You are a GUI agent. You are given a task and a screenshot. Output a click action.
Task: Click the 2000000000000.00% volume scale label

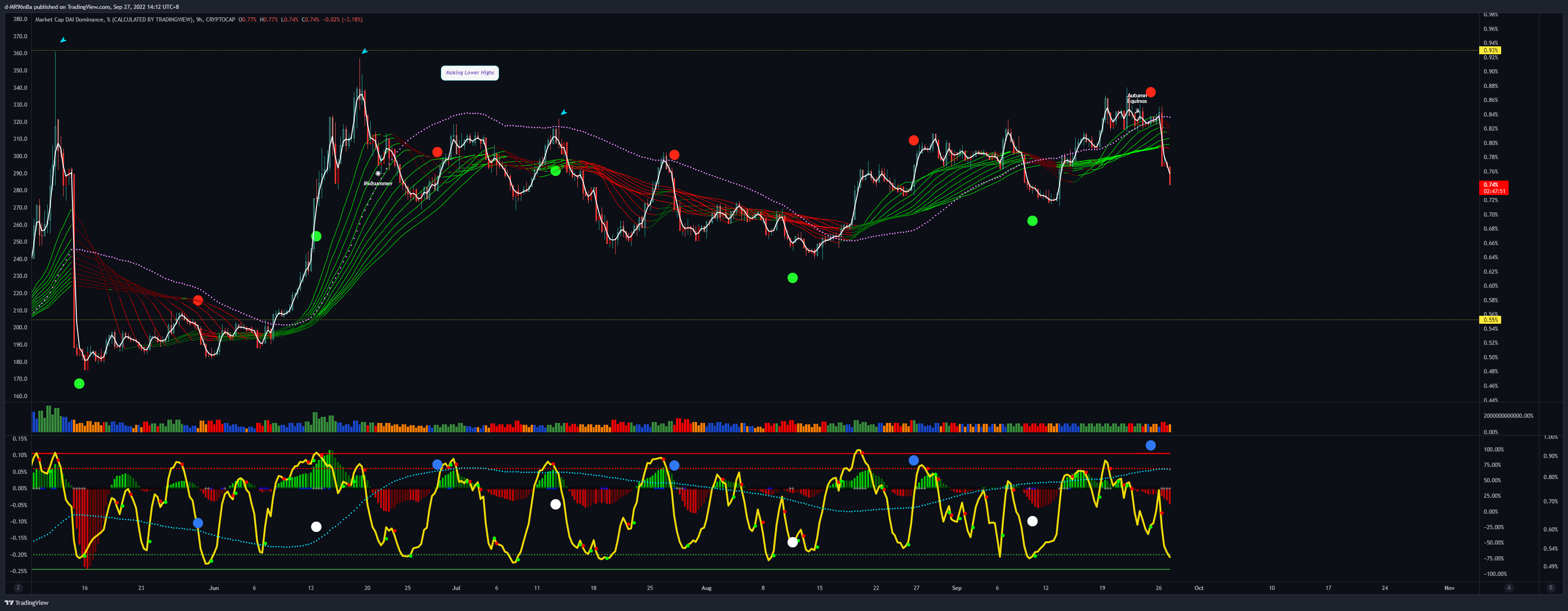click(x=1508, y=415)
